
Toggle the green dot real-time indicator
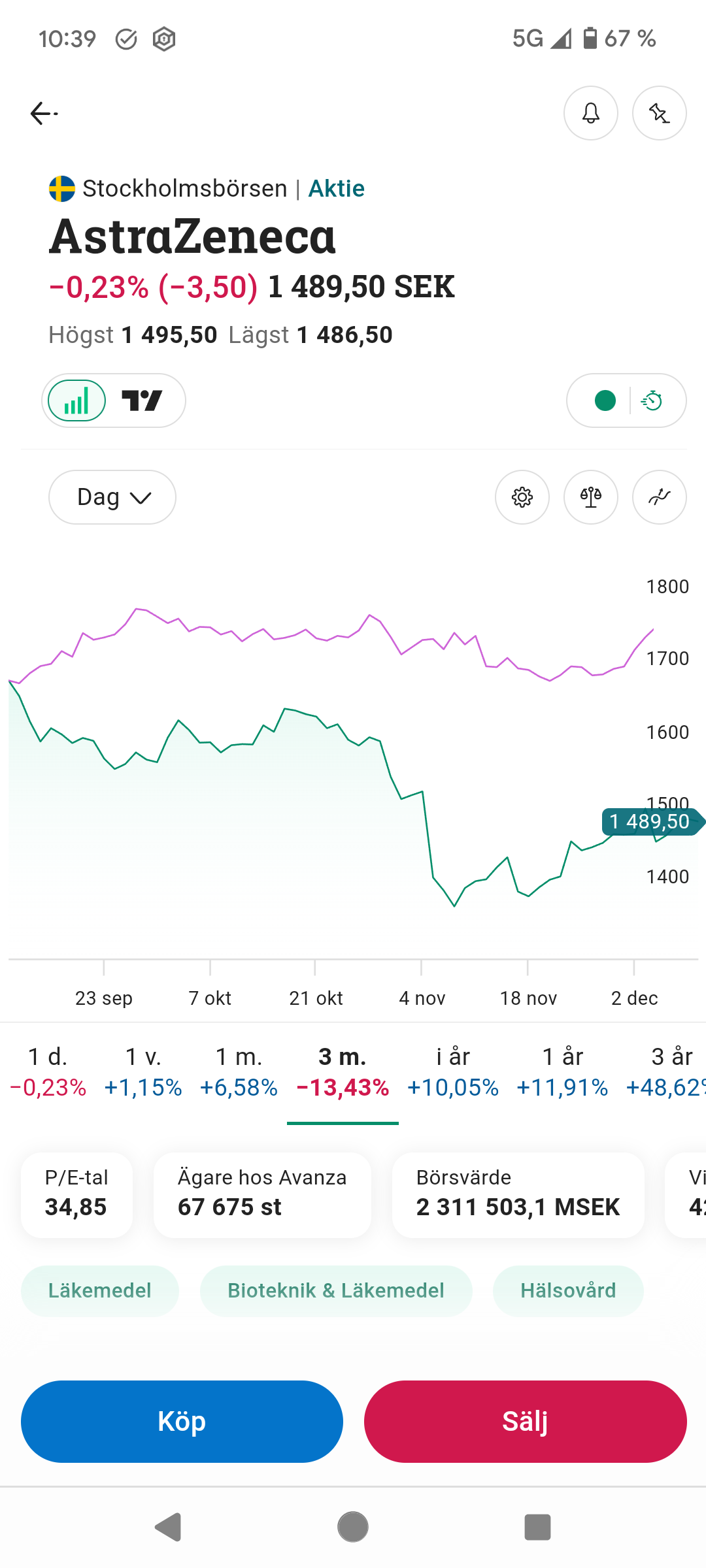[x=605, y=400]
